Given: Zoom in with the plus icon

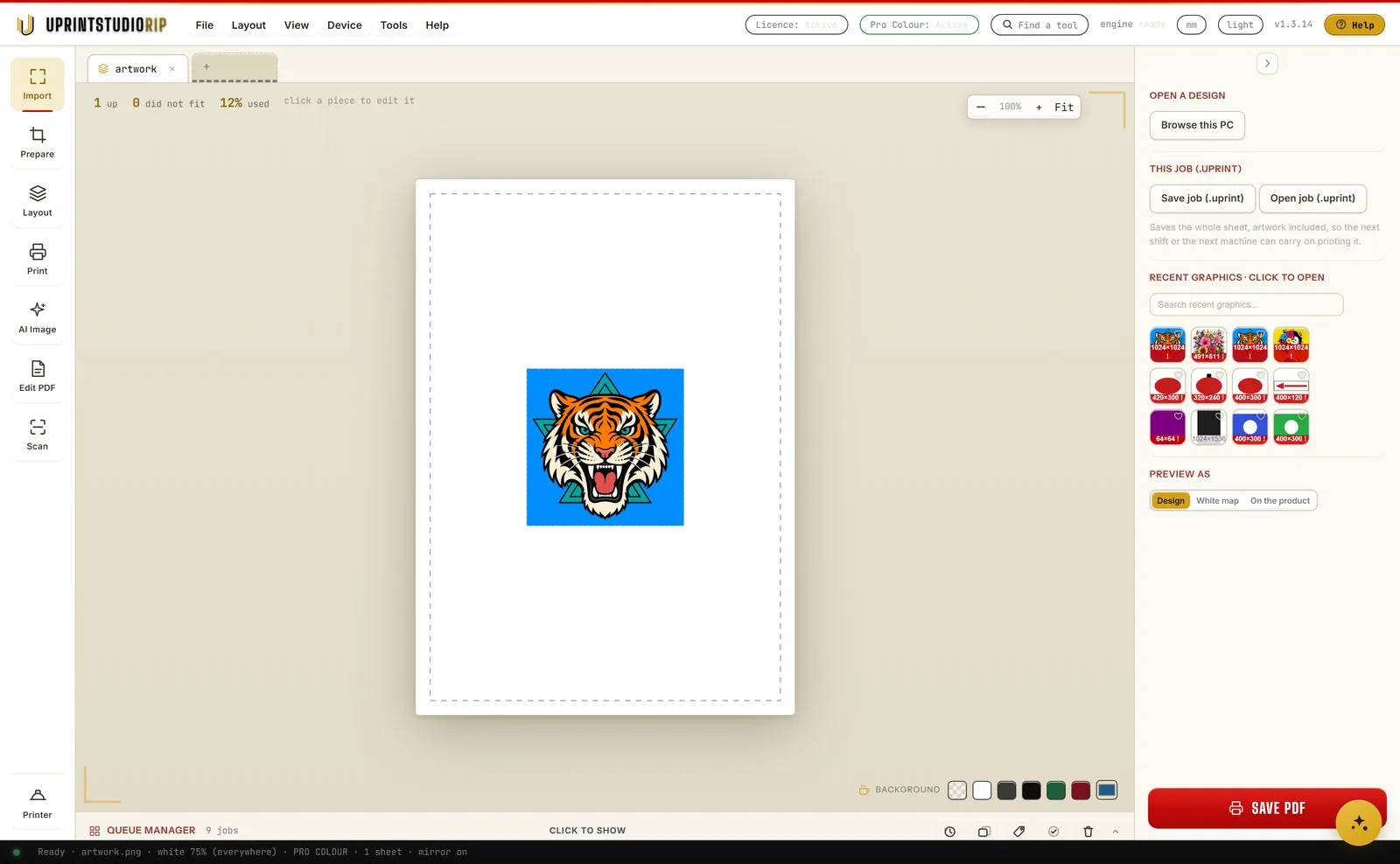Looking at the screenshot, I should coord(1039,107).
